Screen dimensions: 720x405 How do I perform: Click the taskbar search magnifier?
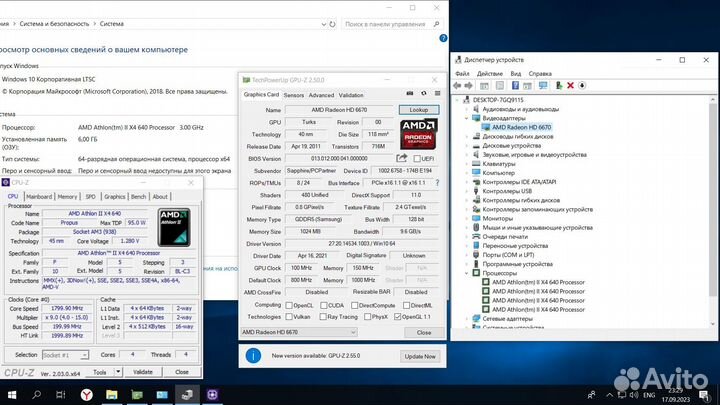point(36,395)
